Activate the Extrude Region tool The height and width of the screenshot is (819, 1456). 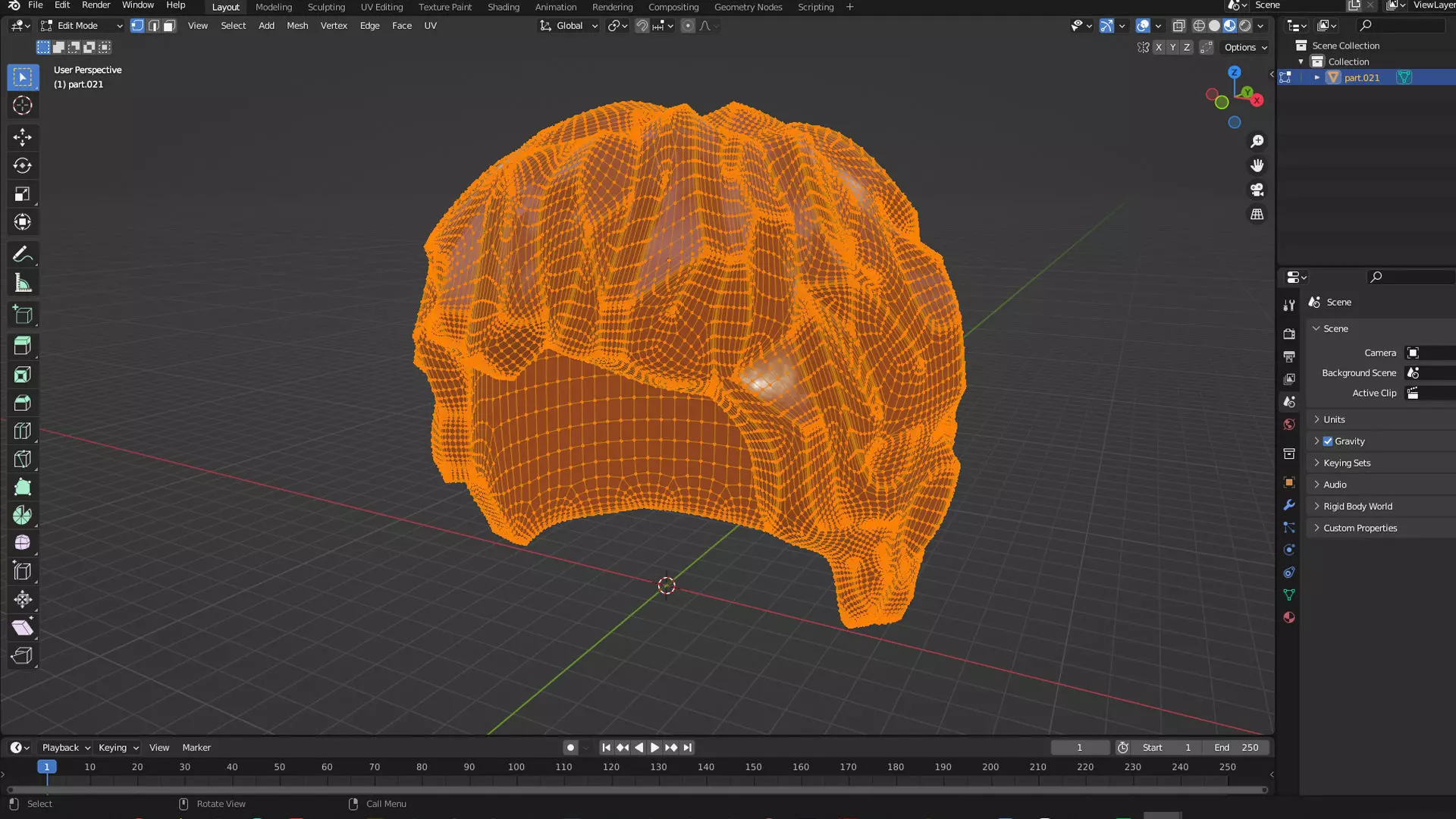click(22, 346)
